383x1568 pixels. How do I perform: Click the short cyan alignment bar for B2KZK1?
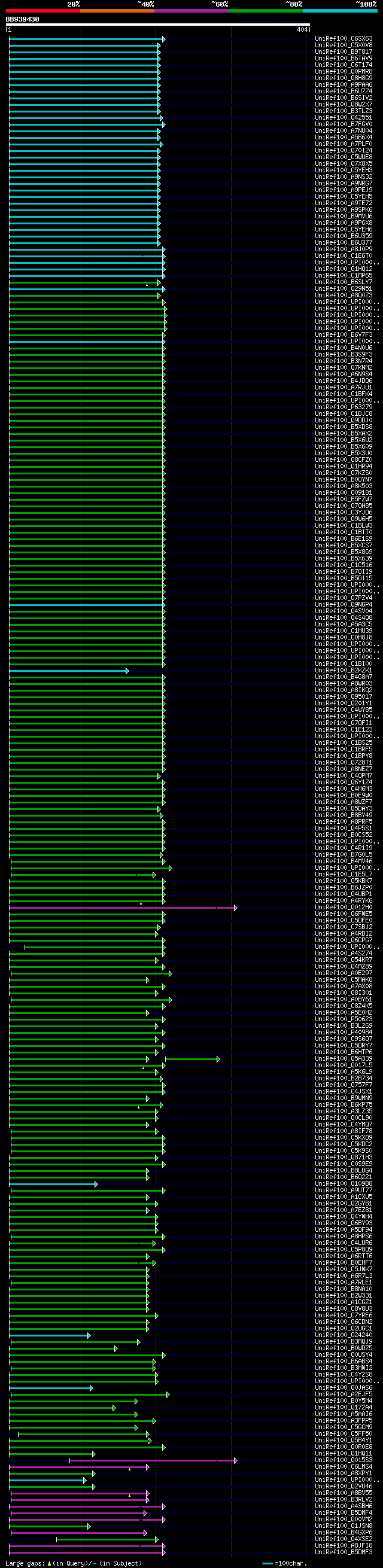click(68, 671)
